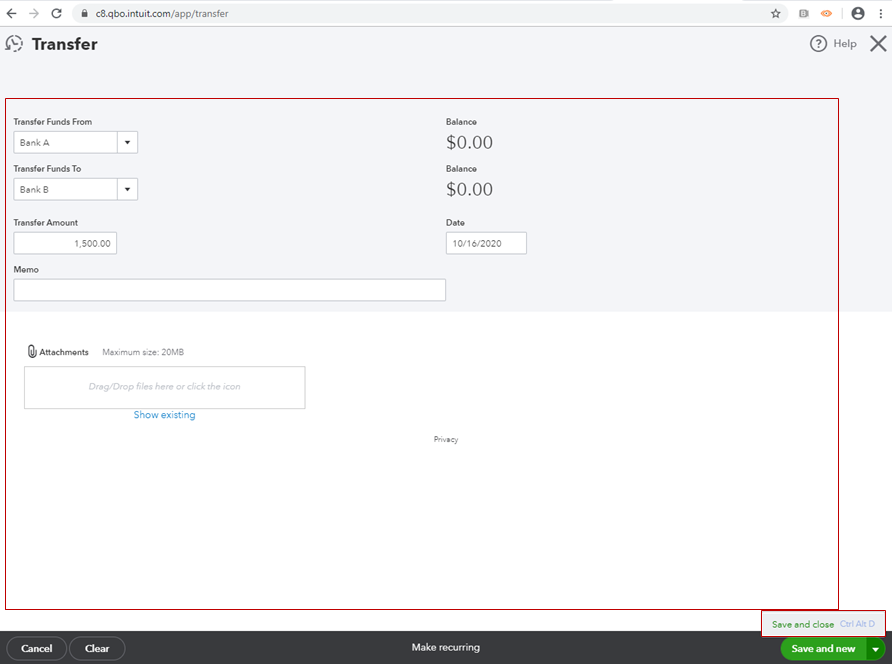Click the Help text link
892x664 pixels.
point(845,44)
